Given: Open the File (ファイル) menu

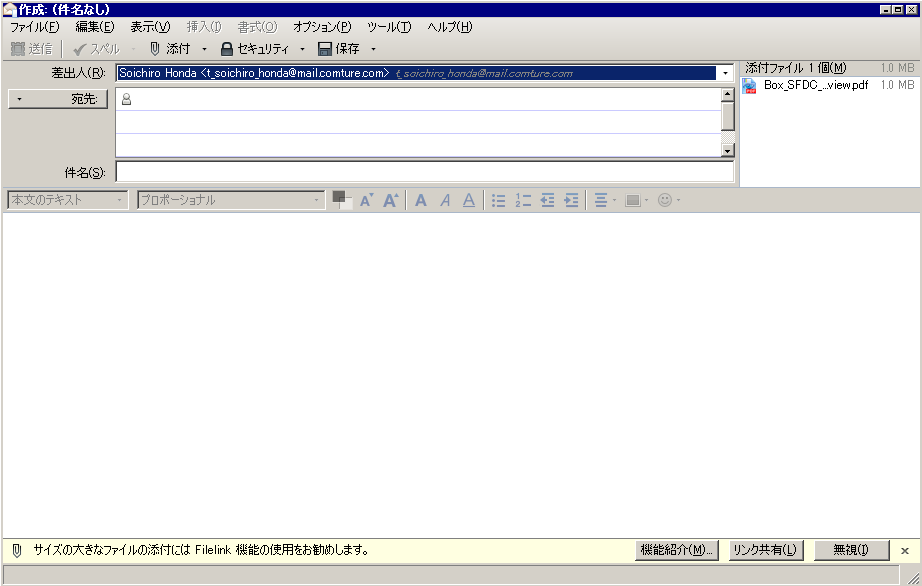Looking at the screenshot, I should coord(35,27).
